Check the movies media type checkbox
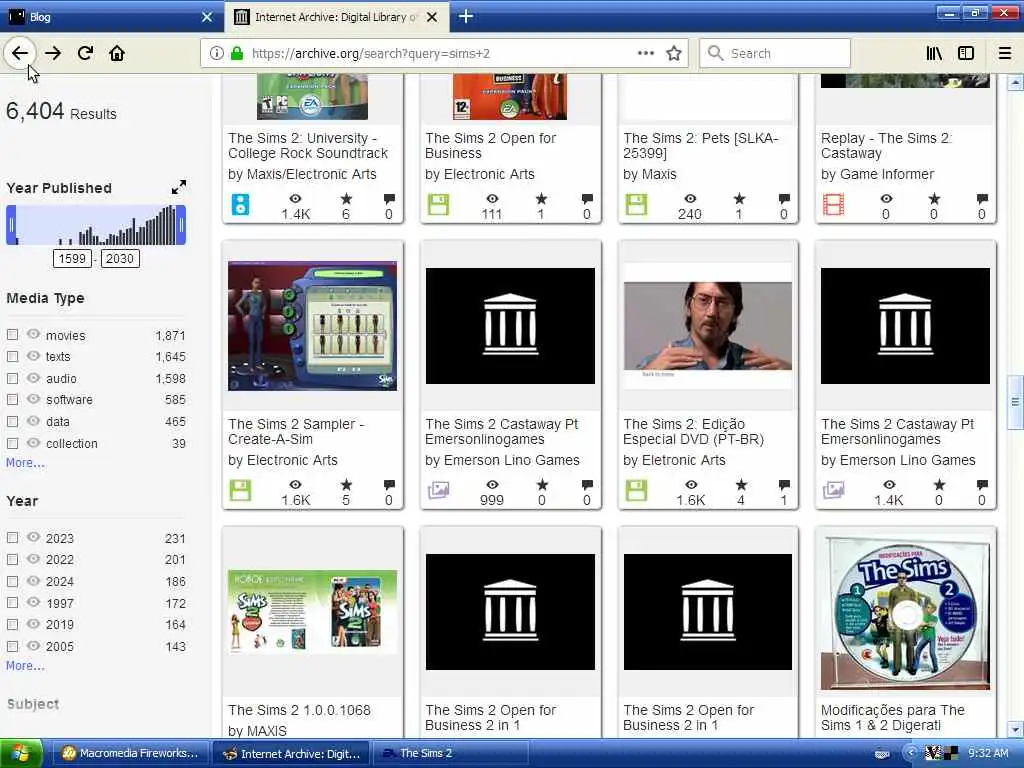Image resolution: width=1024 pixels, height=768 pixels. [x=12, y=335]
